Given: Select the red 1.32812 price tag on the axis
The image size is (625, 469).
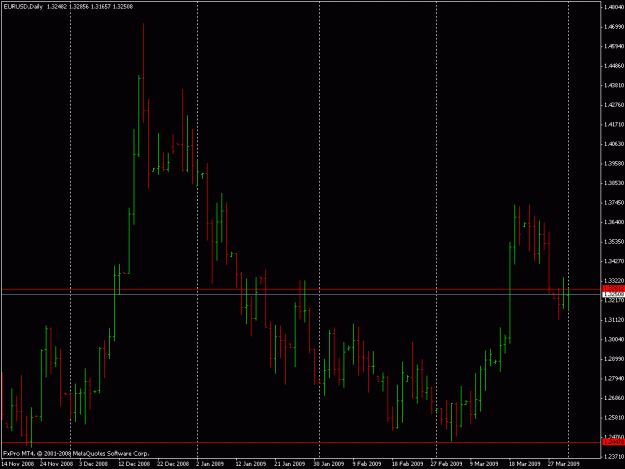Looking at the screenshot, I should [x=613, y=288].
